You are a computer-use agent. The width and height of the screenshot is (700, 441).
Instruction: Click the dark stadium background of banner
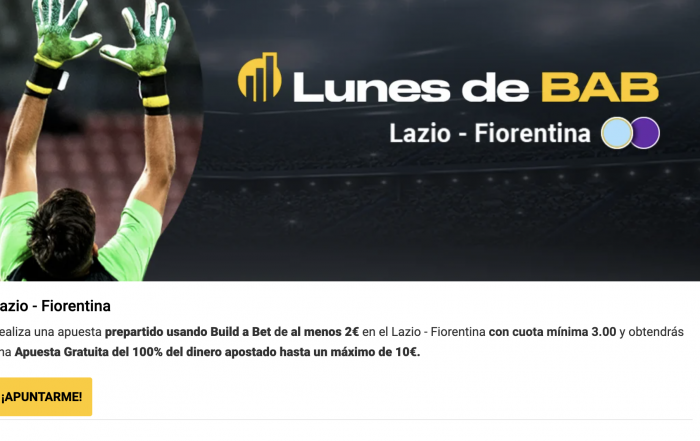446,214
